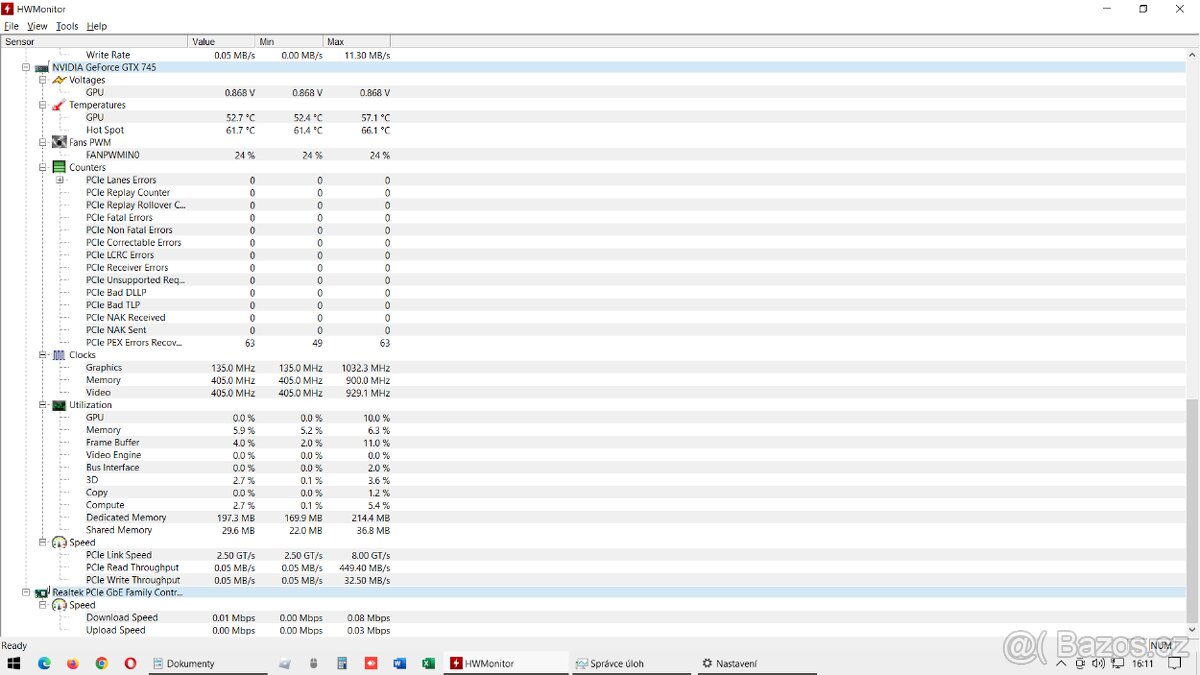Expand the PCIe Lanes Errors node

click(x=60, y=180)
